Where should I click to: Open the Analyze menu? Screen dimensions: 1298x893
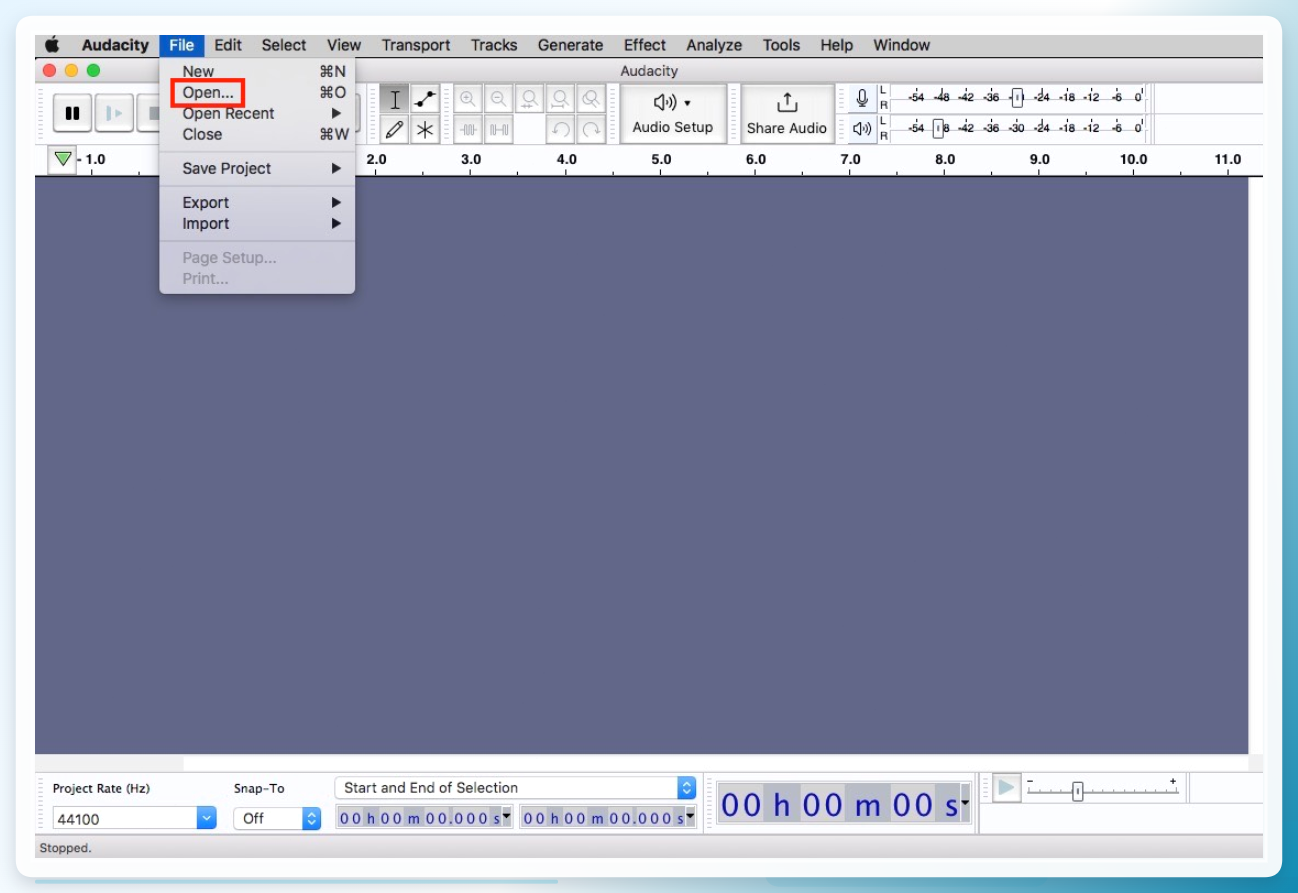tap(714, 45)
